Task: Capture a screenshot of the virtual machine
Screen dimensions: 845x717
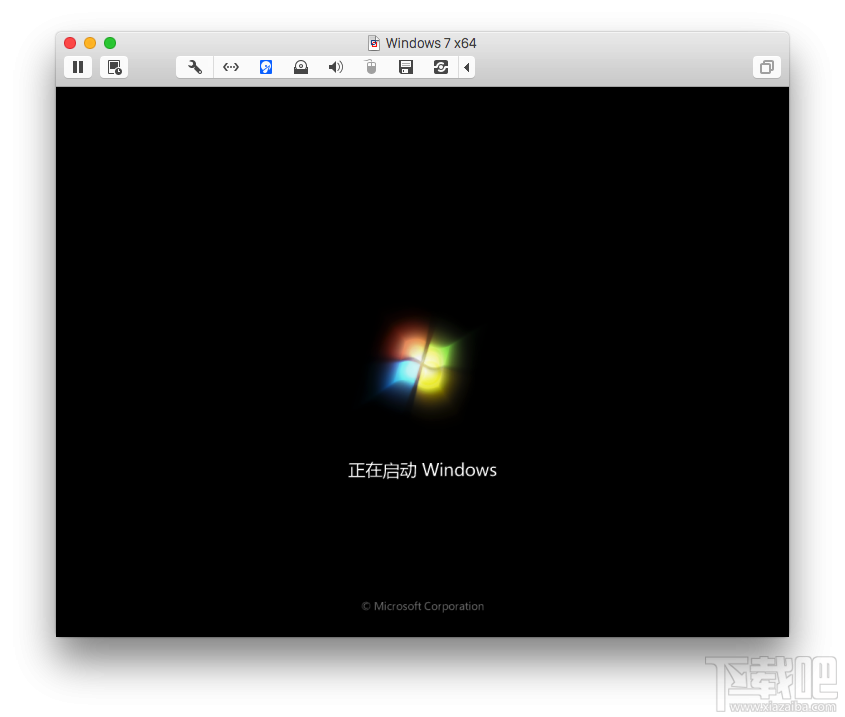Action: [x=114, y=67]
